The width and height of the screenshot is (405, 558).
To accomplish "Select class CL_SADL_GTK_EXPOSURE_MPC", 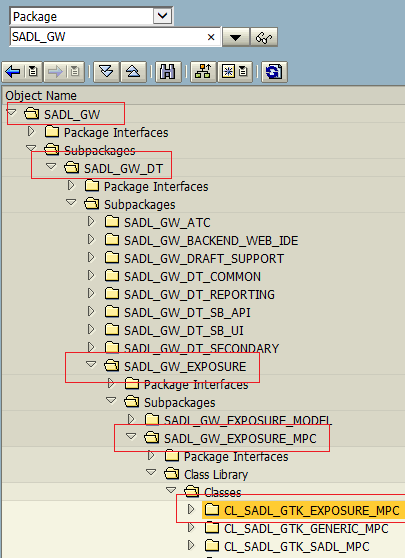I will pyautogui.click(x=311, y=511).
